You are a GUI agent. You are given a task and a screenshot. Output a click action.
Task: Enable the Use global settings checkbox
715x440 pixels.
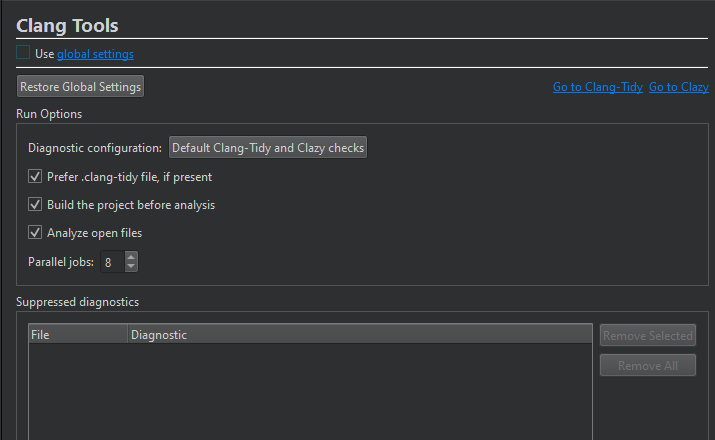click(24, 54)
